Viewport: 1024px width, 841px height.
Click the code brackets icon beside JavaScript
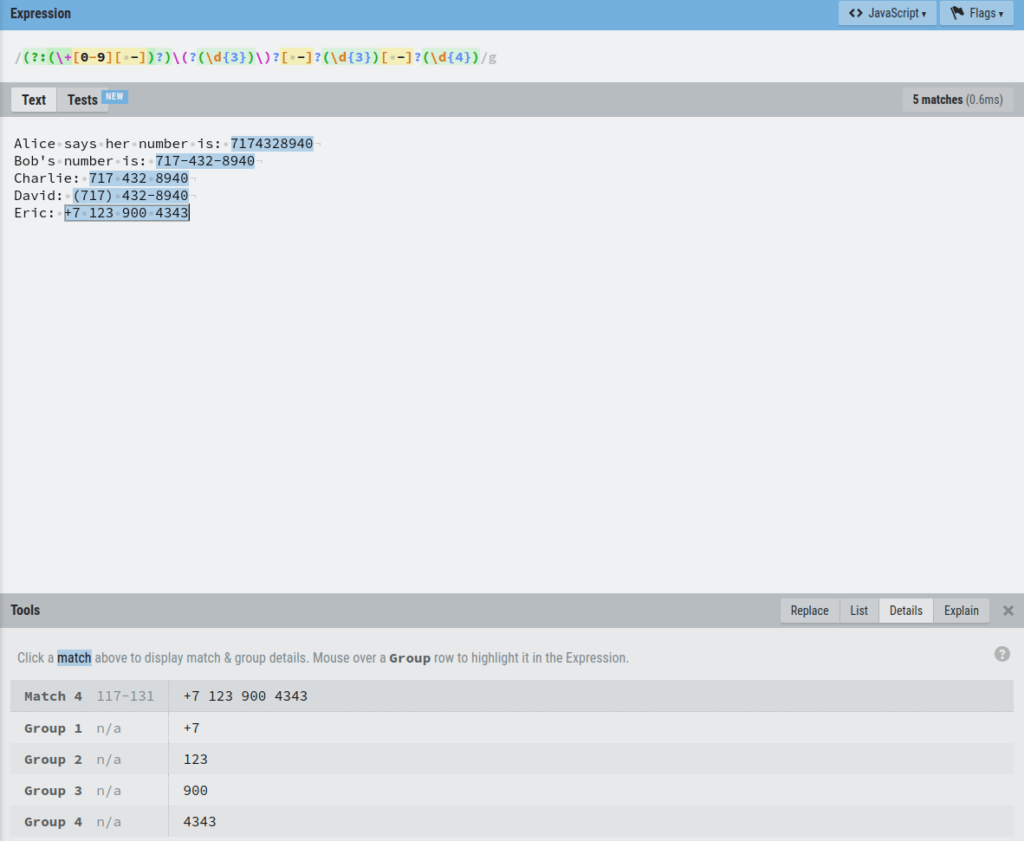coord(856,12)
